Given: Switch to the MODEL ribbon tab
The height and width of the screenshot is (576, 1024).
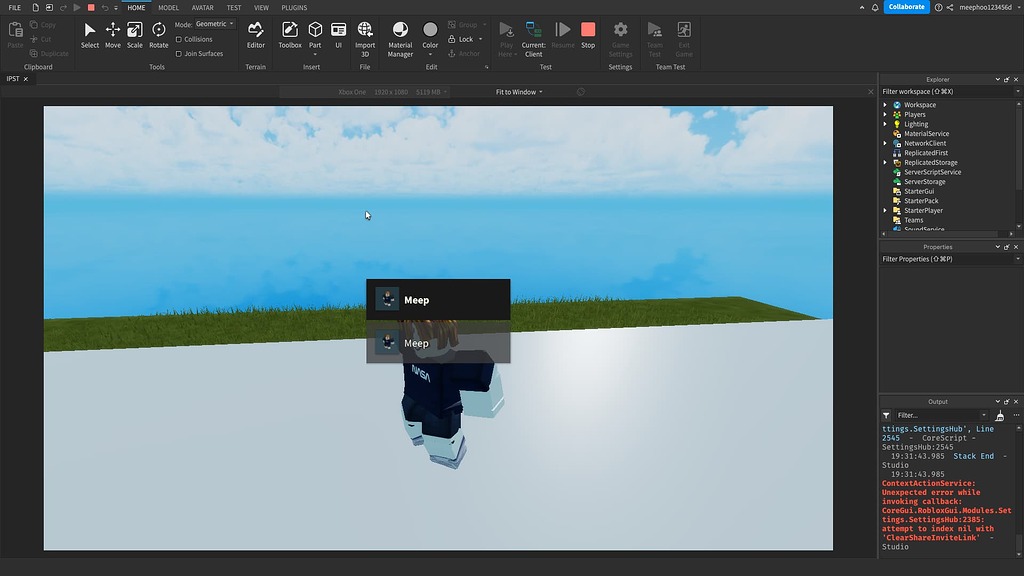Looking at the screenshot, I should 168,7.
